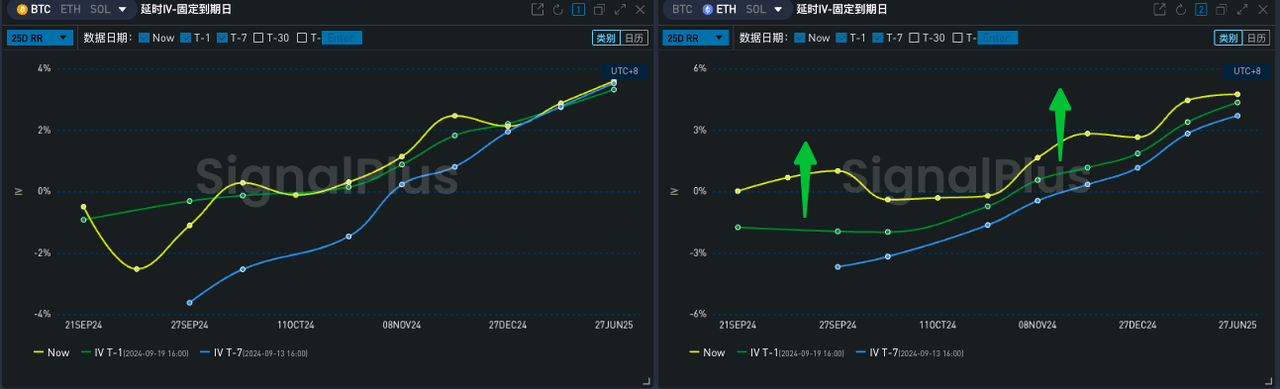Select 日历 view in the ETH panel
This screenshot has height=389, width=1280.
1255,38
